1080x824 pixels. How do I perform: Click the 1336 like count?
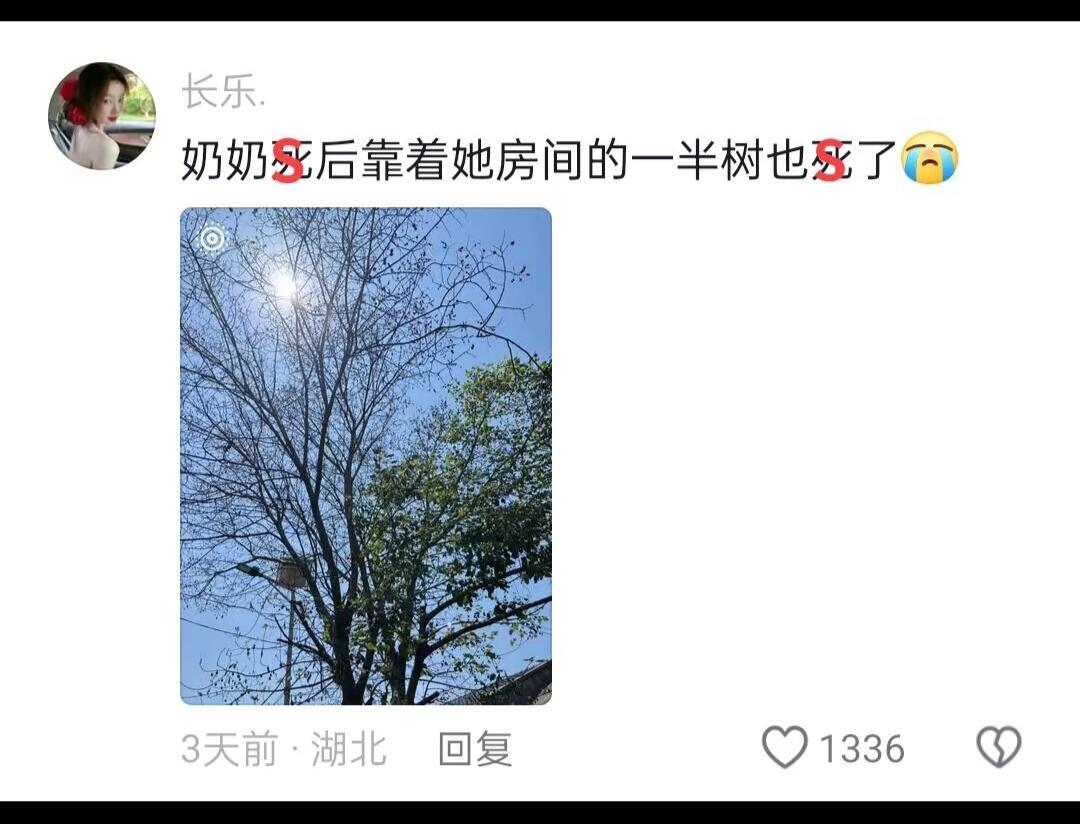tap(861, 749)
